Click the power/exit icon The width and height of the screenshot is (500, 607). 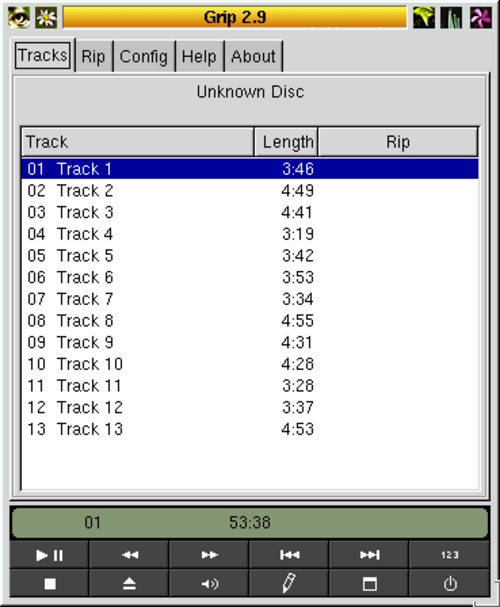click(x=449, y=583)
